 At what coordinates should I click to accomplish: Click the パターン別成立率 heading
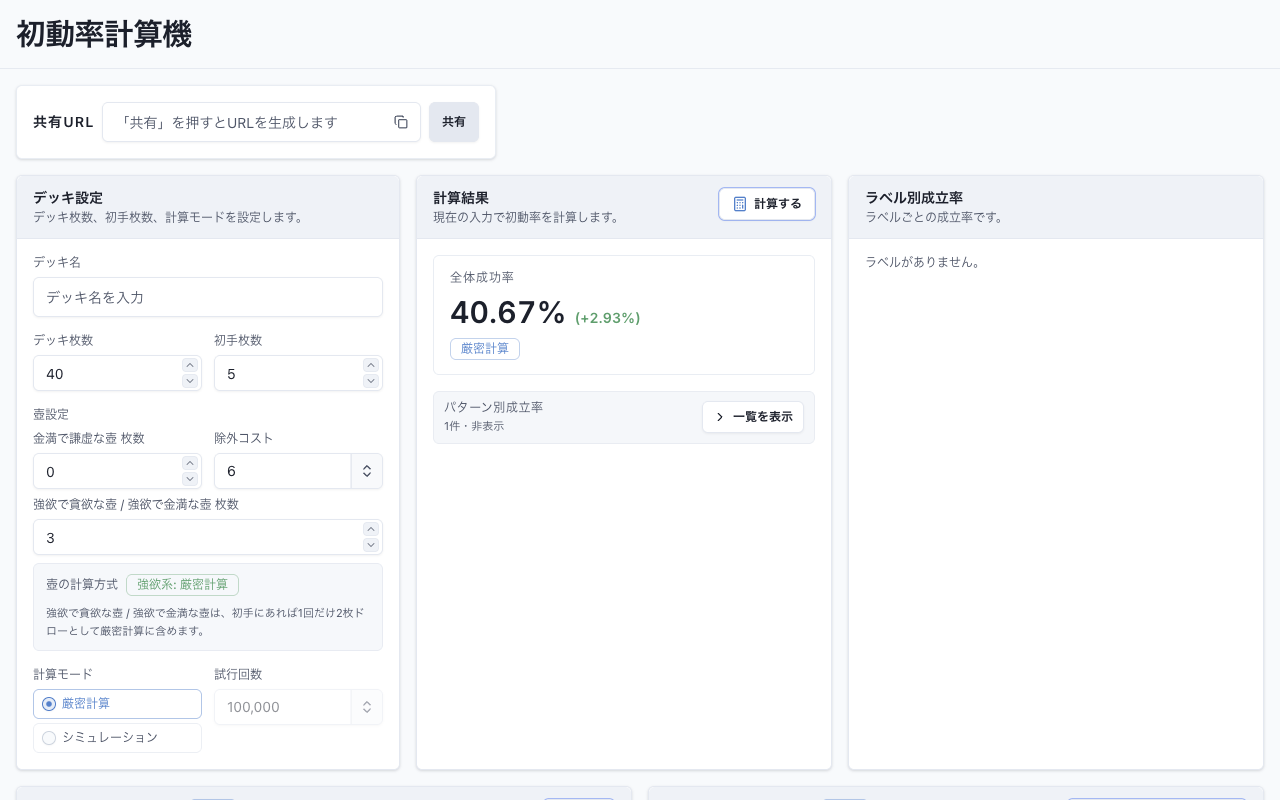point(494,407)
